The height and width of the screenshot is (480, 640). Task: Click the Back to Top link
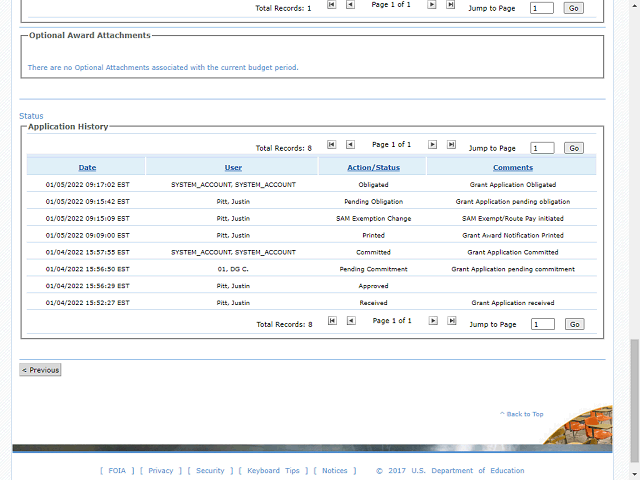point(524,414)
